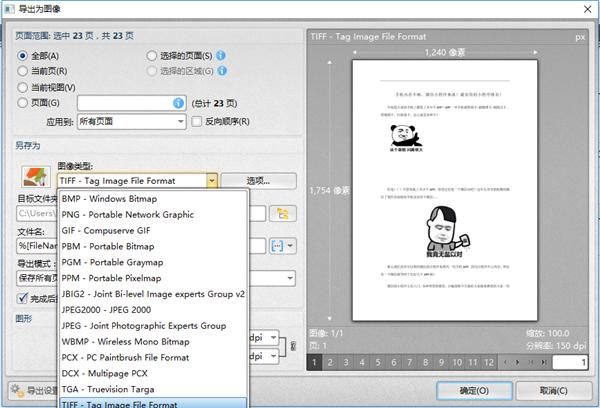
Task: Confirm with the 确定(O) button
Action: [x=474, y=390]
